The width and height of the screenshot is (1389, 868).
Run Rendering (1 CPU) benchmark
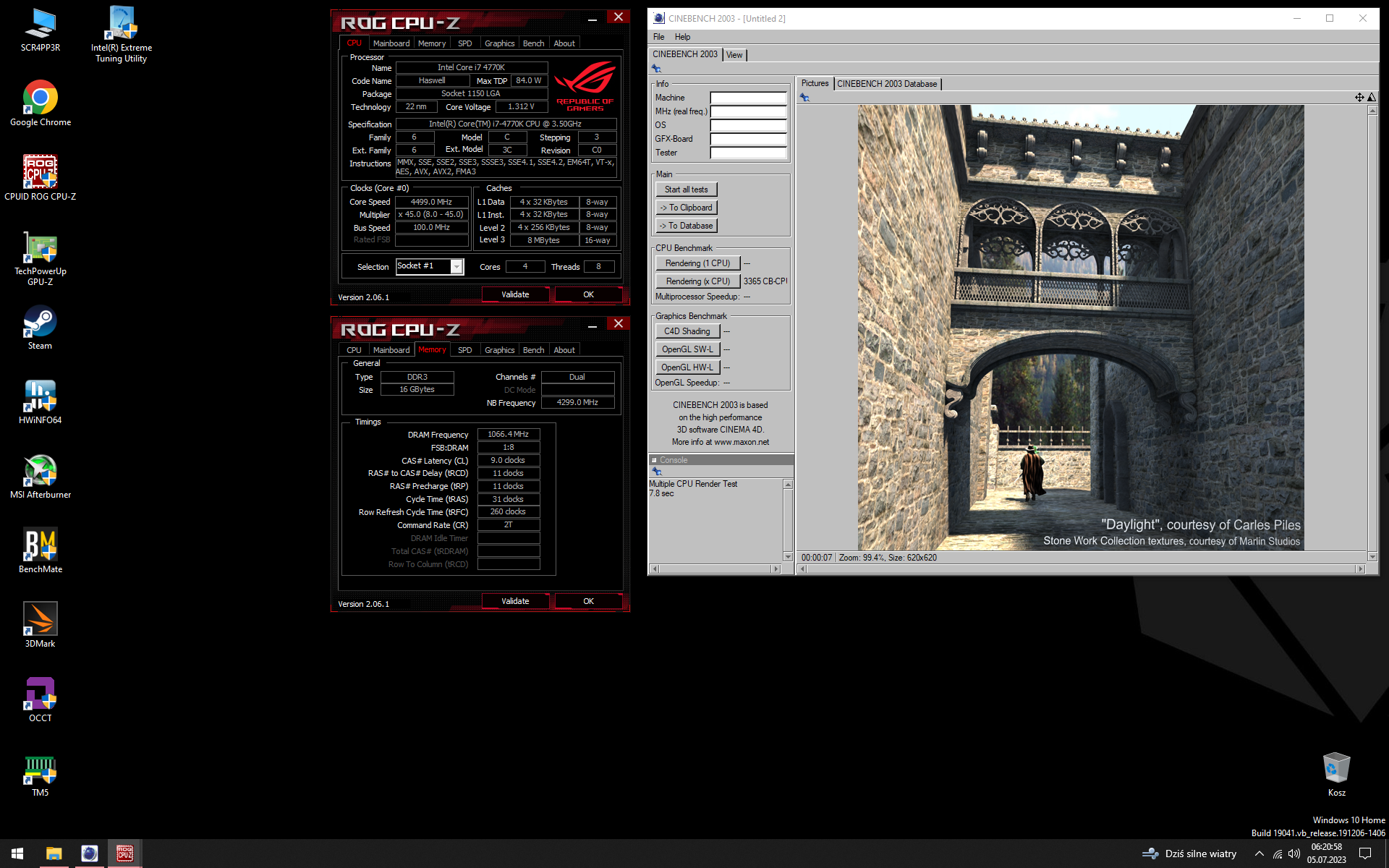698,263
